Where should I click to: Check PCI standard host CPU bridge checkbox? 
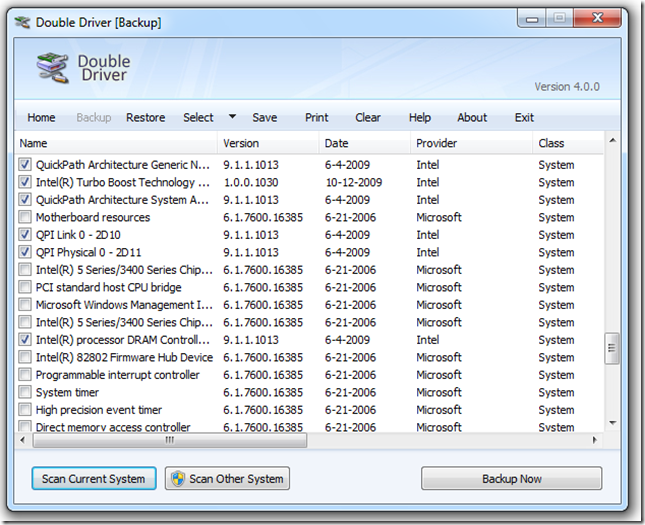(25, 287)
